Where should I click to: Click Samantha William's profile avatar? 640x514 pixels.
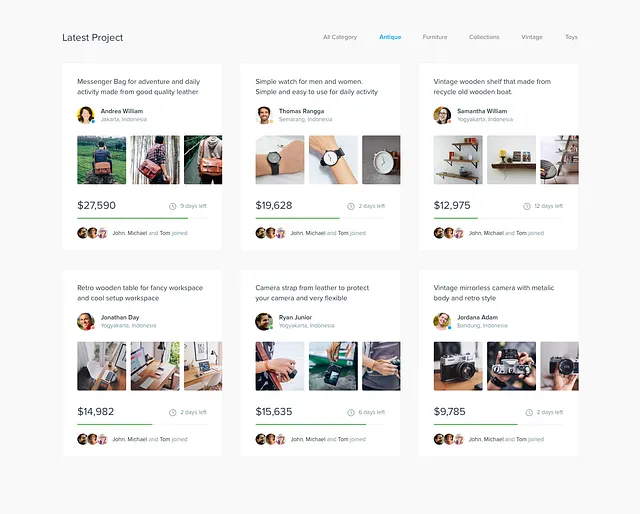point(442,115)
